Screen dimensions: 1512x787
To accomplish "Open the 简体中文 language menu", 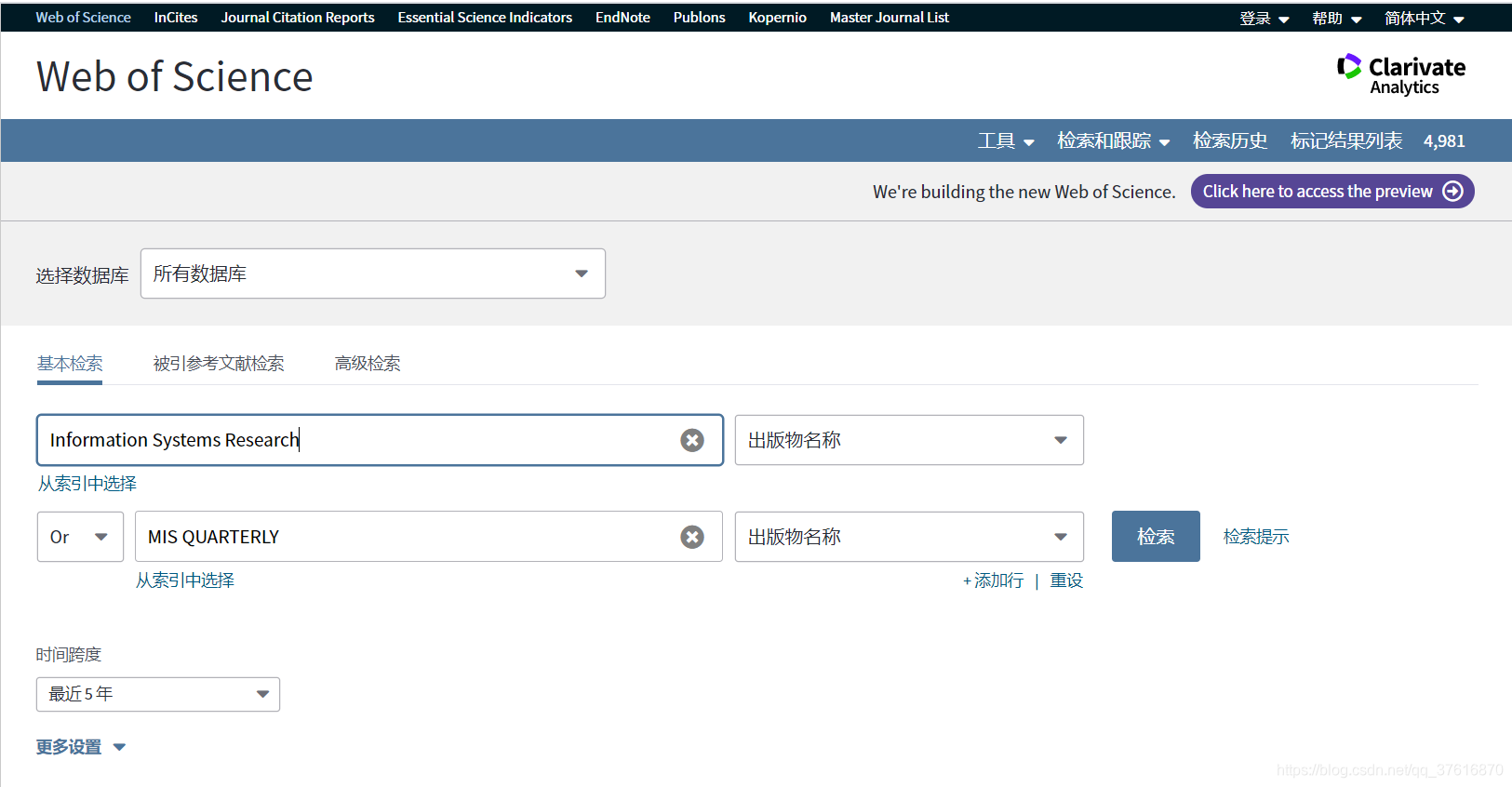I will [1424, 18].
